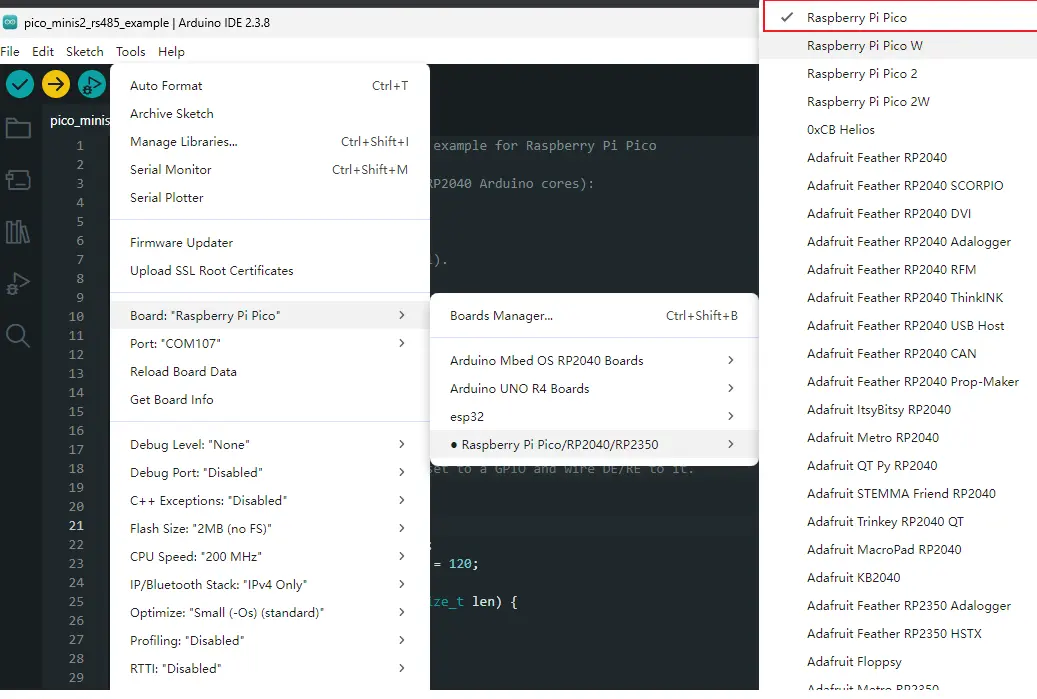Click Upload SSL Root Certificates
1037x699 pixels.
[270, 270]
